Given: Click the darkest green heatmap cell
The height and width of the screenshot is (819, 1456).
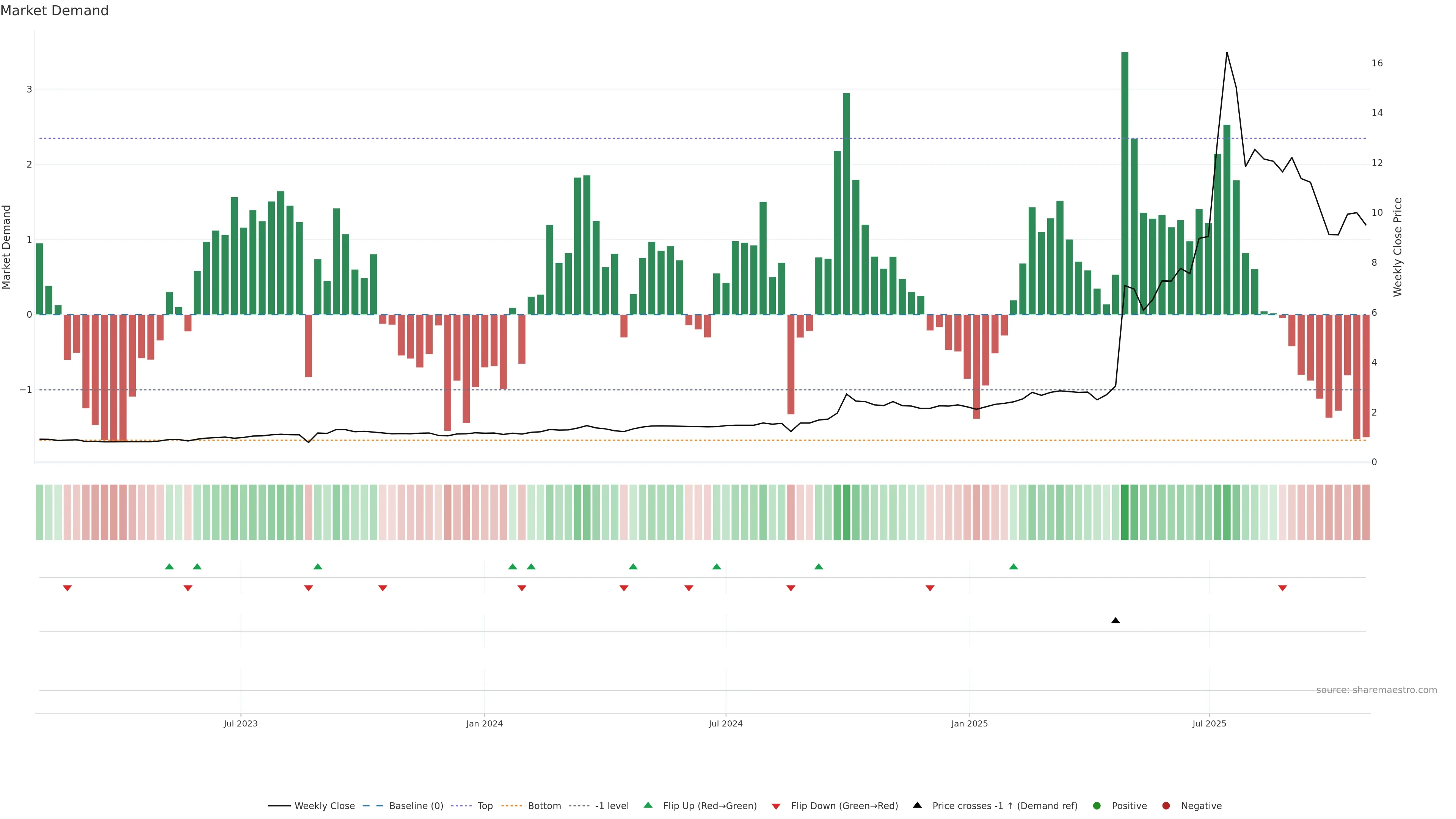Looking at the screenshot, I should pos(1125,512).
